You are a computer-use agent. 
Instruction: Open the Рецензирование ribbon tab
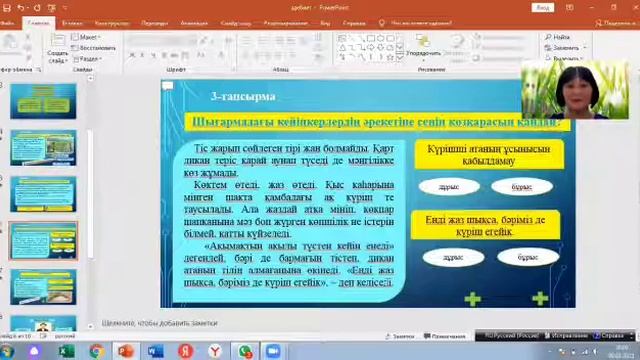286,23
